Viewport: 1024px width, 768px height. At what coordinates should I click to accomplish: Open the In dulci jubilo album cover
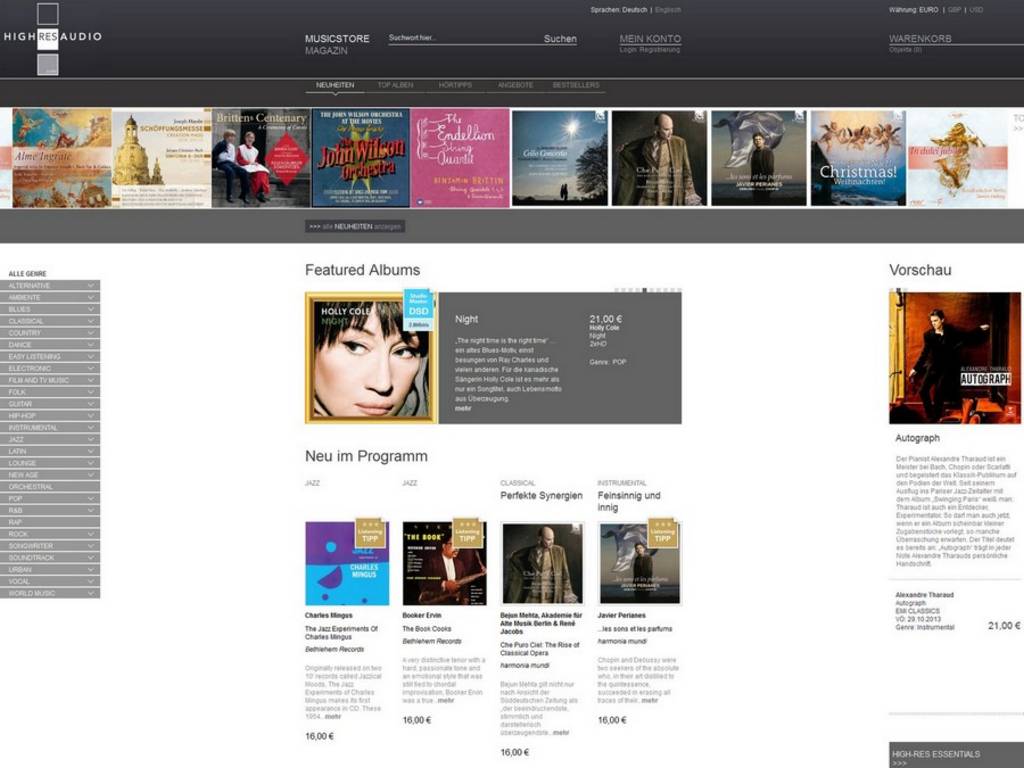pos(957,158)
